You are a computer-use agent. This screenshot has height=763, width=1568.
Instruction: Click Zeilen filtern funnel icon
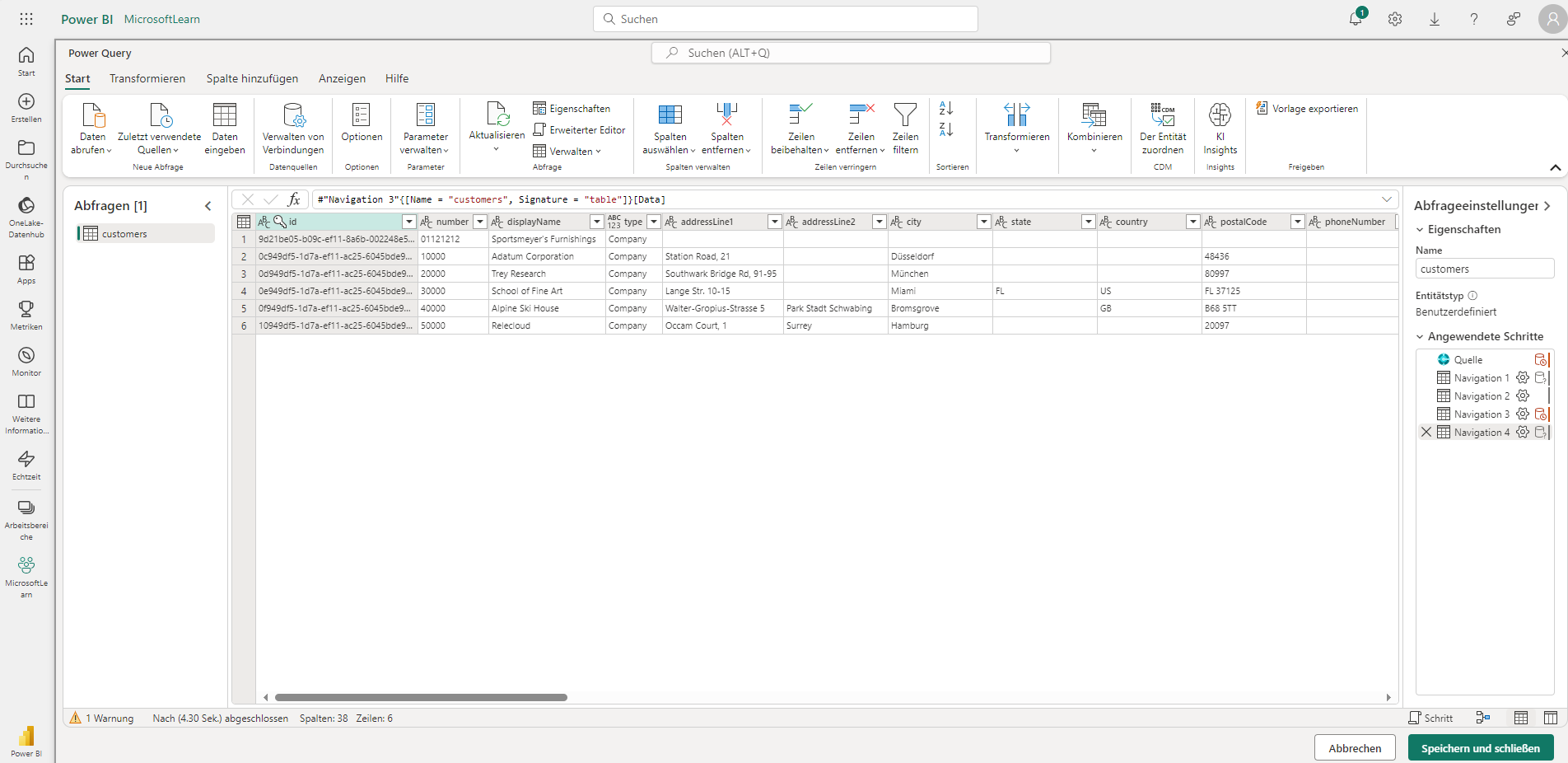[x=905, y=115]
